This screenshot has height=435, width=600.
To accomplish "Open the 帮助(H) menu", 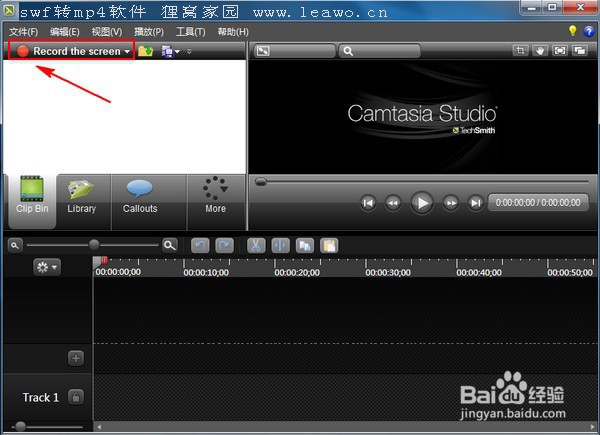I will pos(233,32).
